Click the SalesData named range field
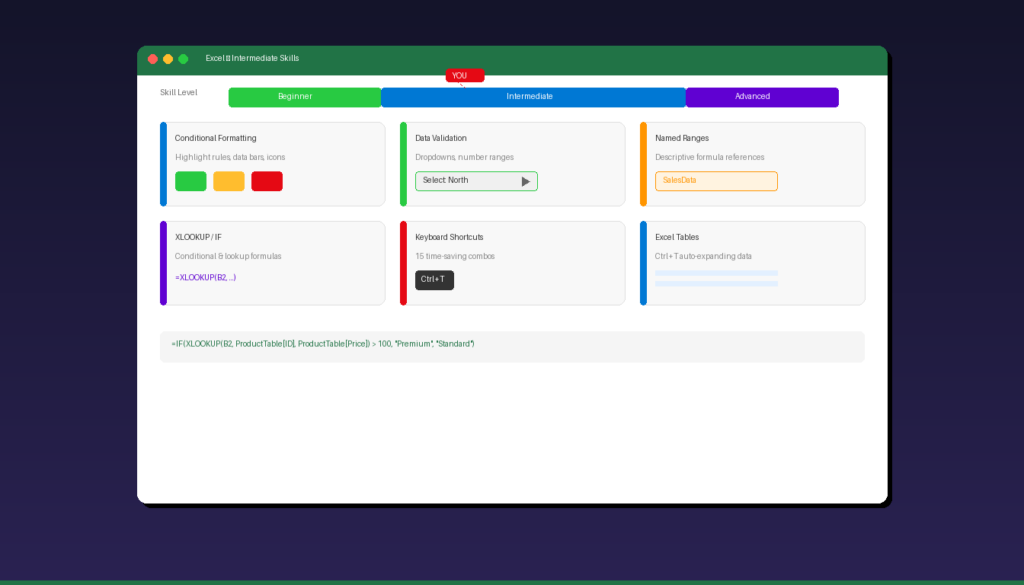 point(716,181)
